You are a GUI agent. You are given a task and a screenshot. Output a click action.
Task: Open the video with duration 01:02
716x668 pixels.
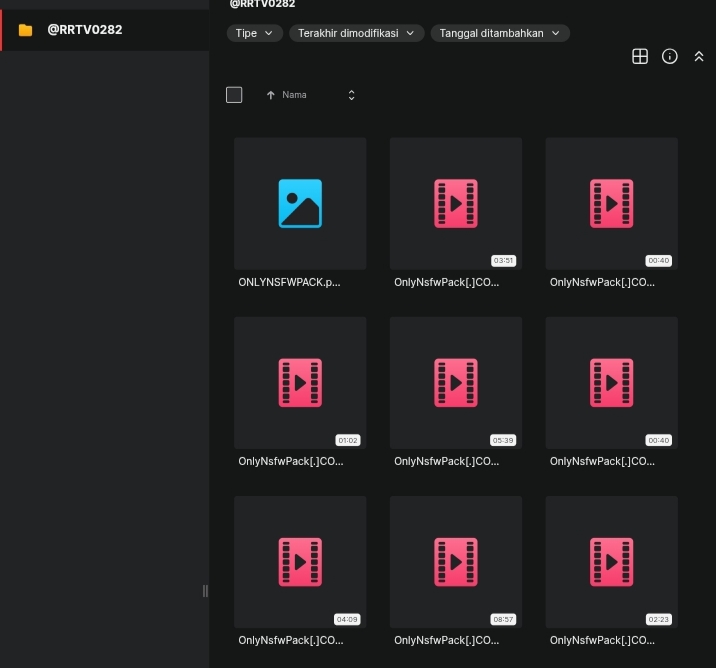[300, 383]
